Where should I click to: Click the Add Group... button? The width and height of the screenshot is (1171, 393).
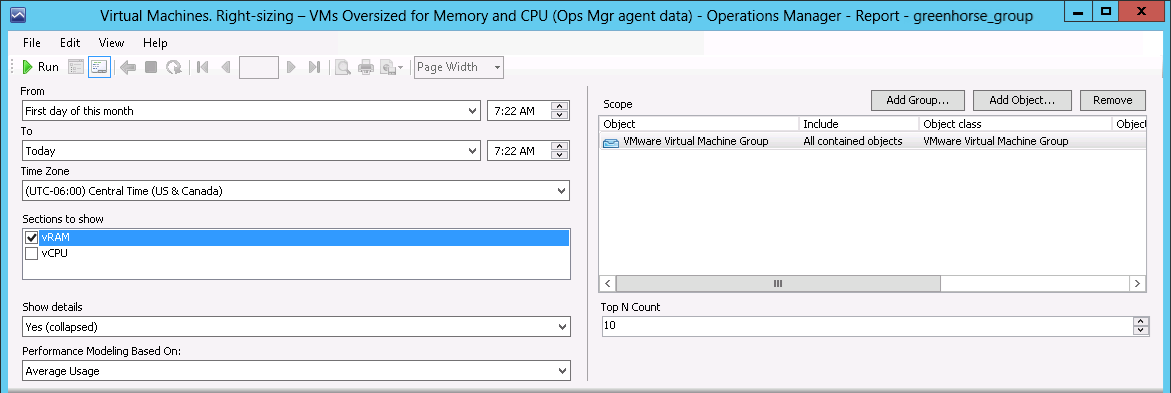point(918,100)
